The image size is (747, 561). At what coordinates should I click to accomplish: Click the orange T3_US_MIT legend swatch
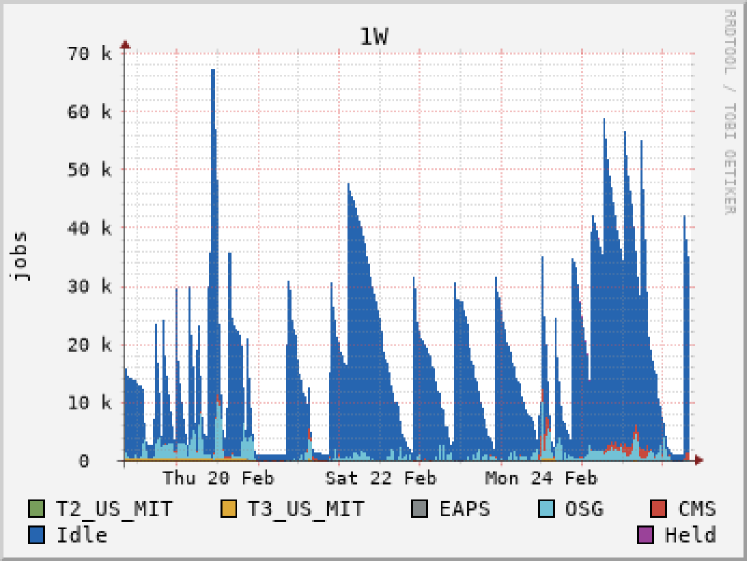(x=229, y=509)
